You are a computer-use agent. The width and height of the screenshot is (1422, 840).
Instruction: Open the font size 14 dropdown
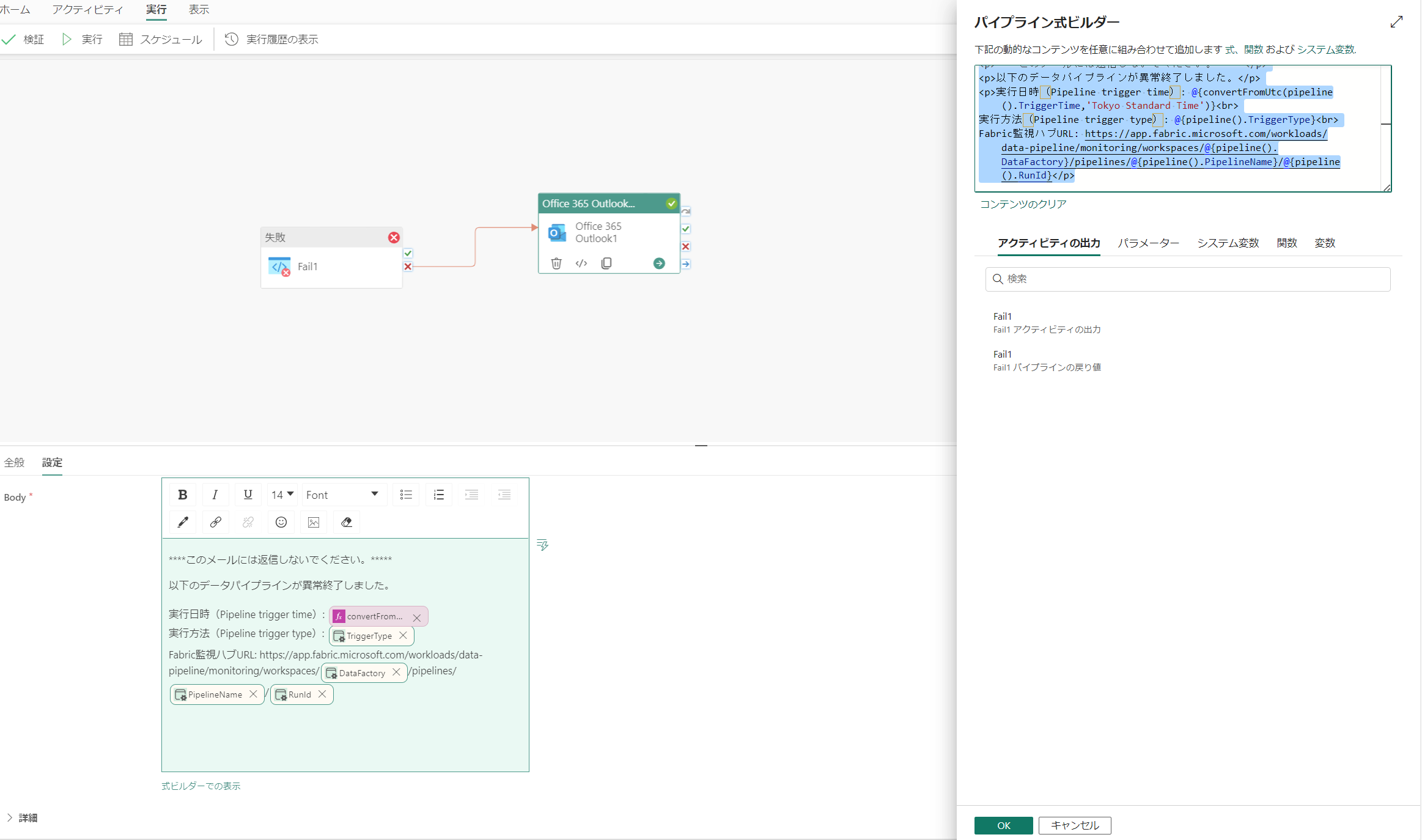[282, 495]
